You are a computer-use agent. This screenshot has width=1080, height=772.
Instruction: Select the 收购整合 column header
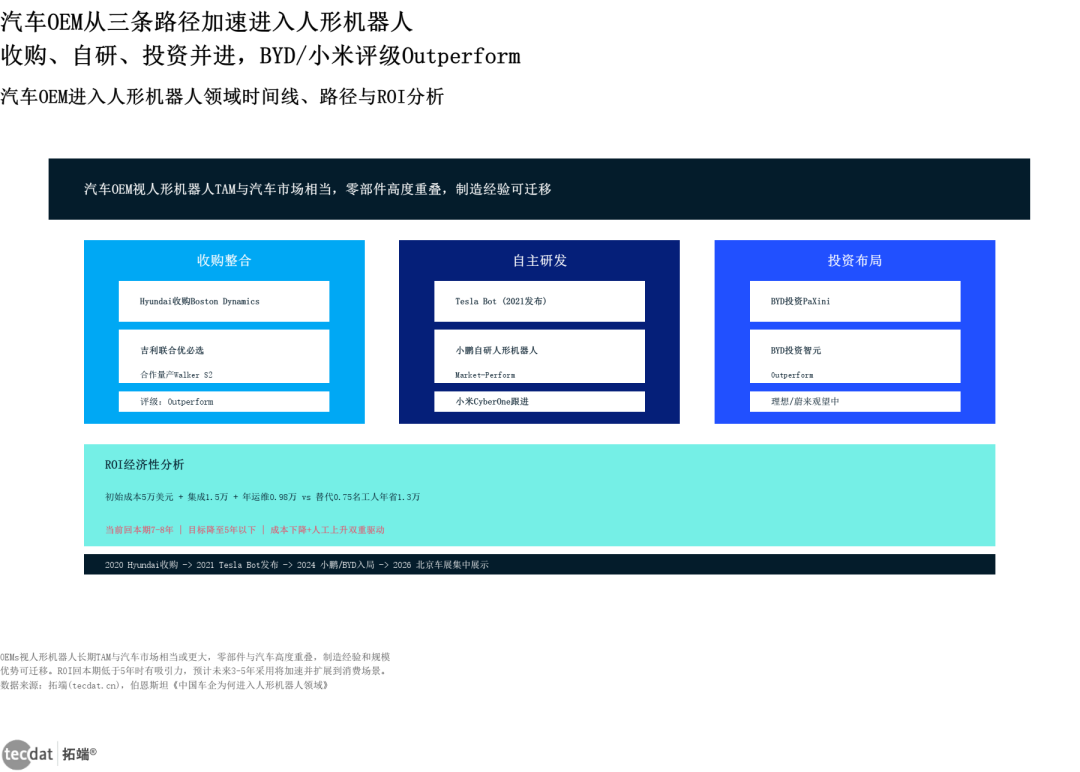[224, 260]
